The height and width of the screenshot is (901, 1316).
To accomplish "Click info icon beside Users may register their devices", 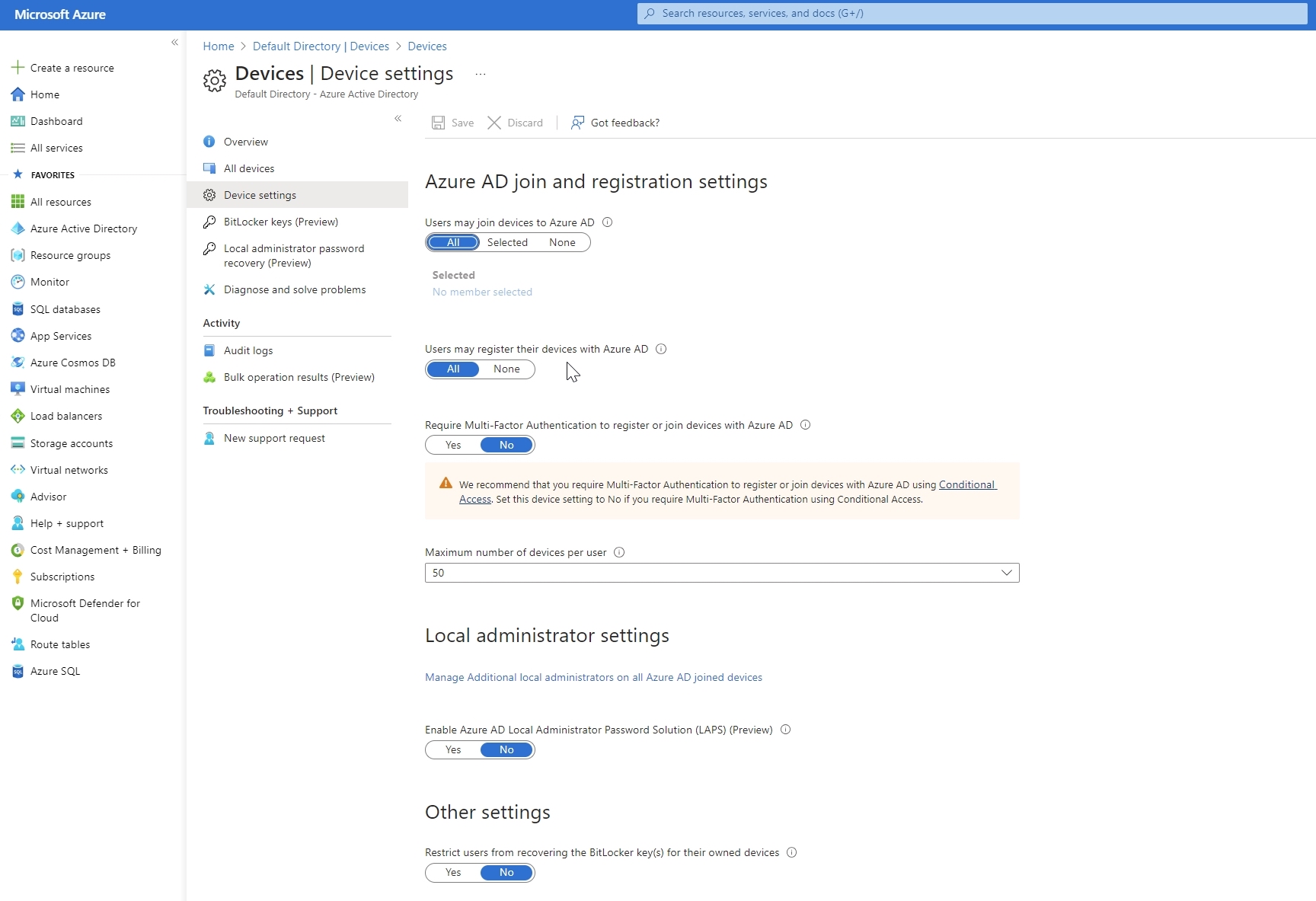I will 661,349.
